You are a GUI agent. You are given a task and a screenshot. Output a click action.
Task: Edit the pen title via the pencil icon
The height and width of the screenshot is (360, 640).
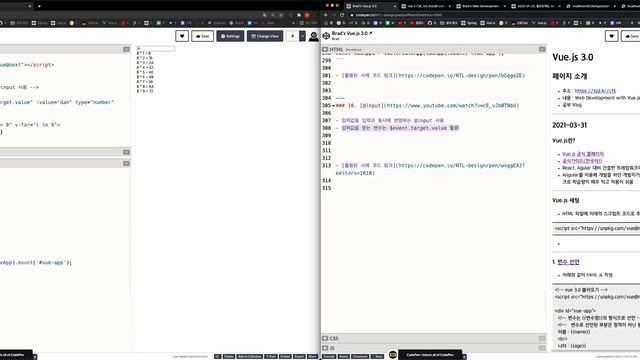(x=371, y=33)
